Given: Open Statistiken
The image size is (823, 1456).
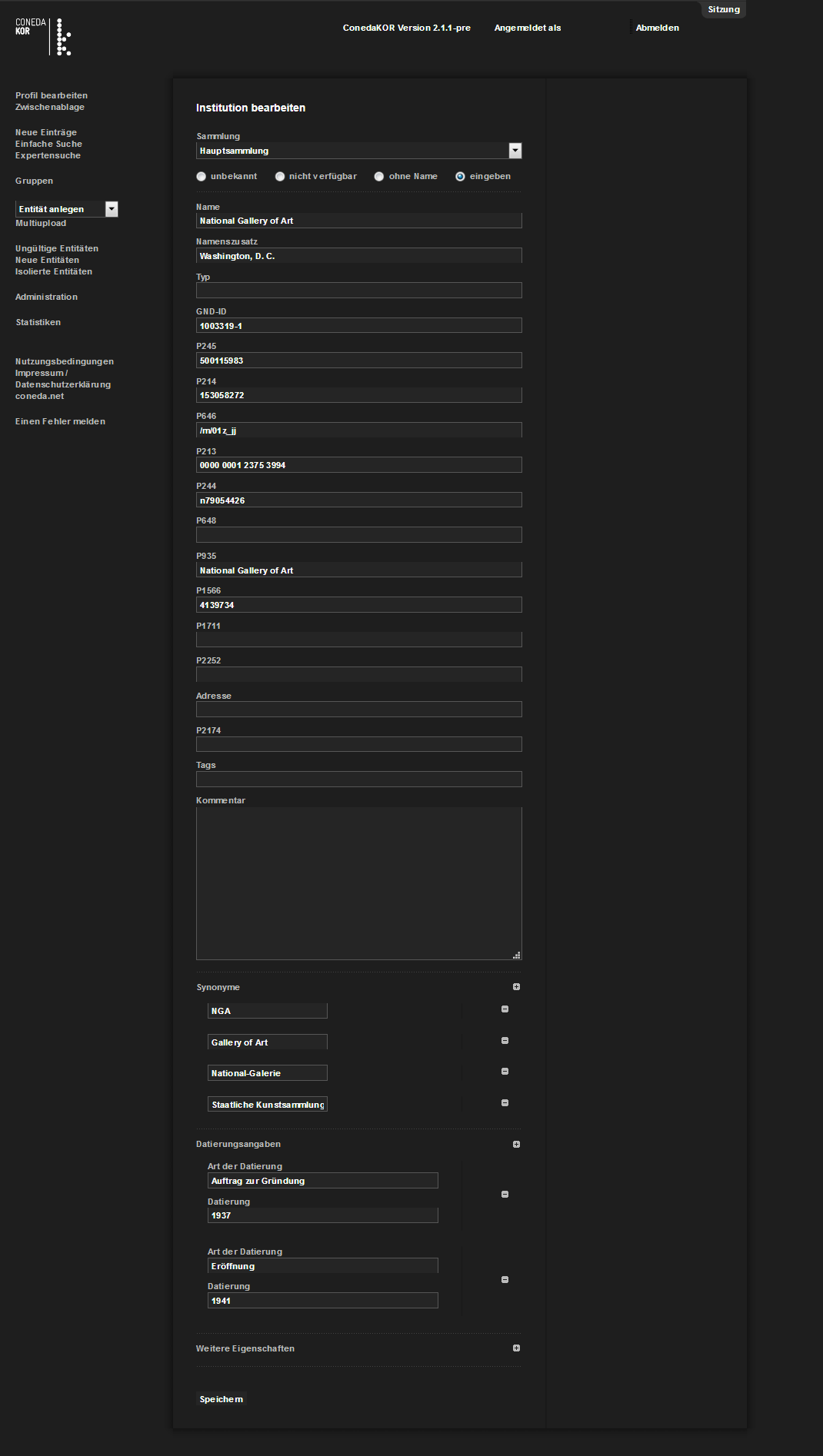Looking at the screenshot, I should pos(38,323).
